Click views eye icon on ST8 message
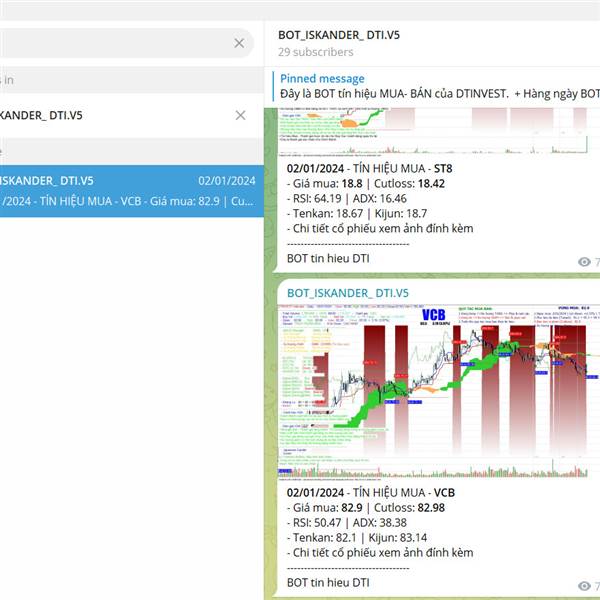Viewport: 600px width, 600px height. 584,262
